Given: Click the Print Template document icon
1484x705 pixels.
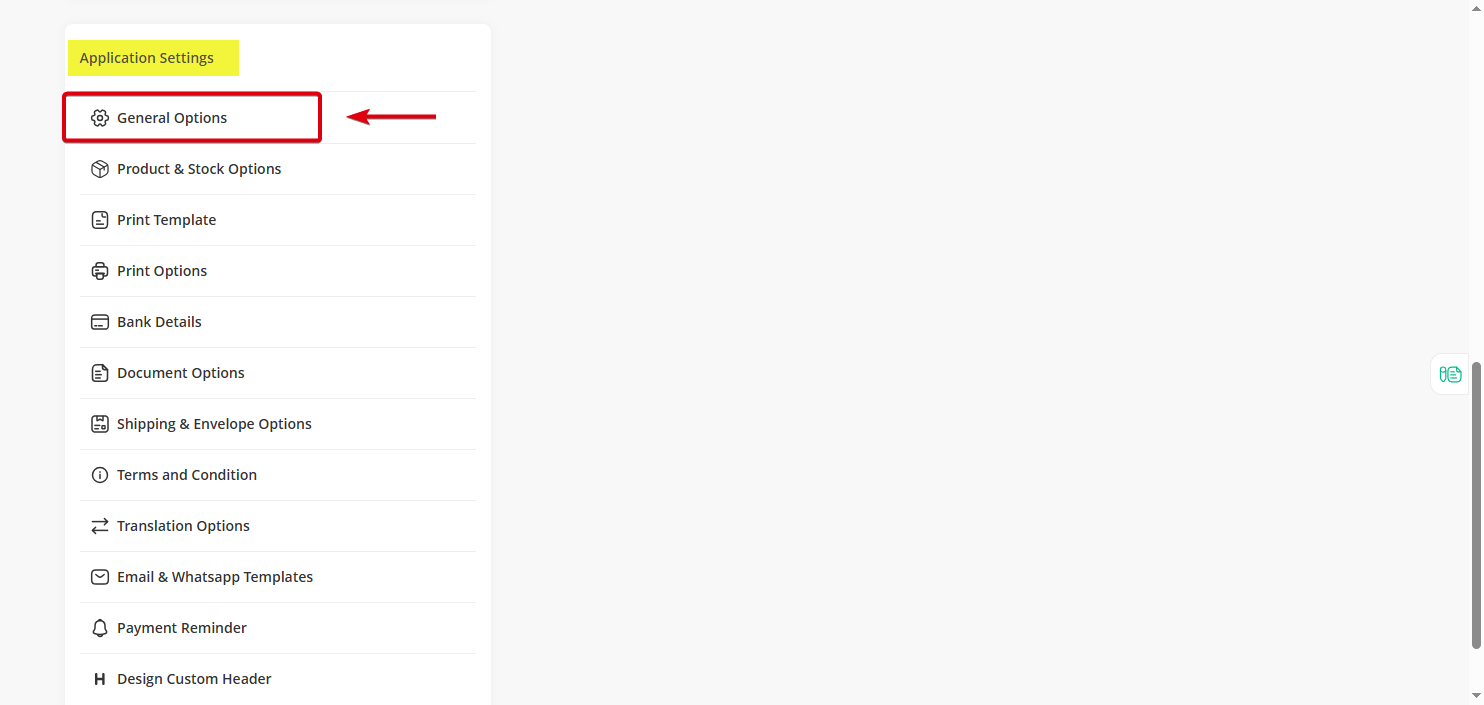Looking at the screenshot, I should point(99,220).
